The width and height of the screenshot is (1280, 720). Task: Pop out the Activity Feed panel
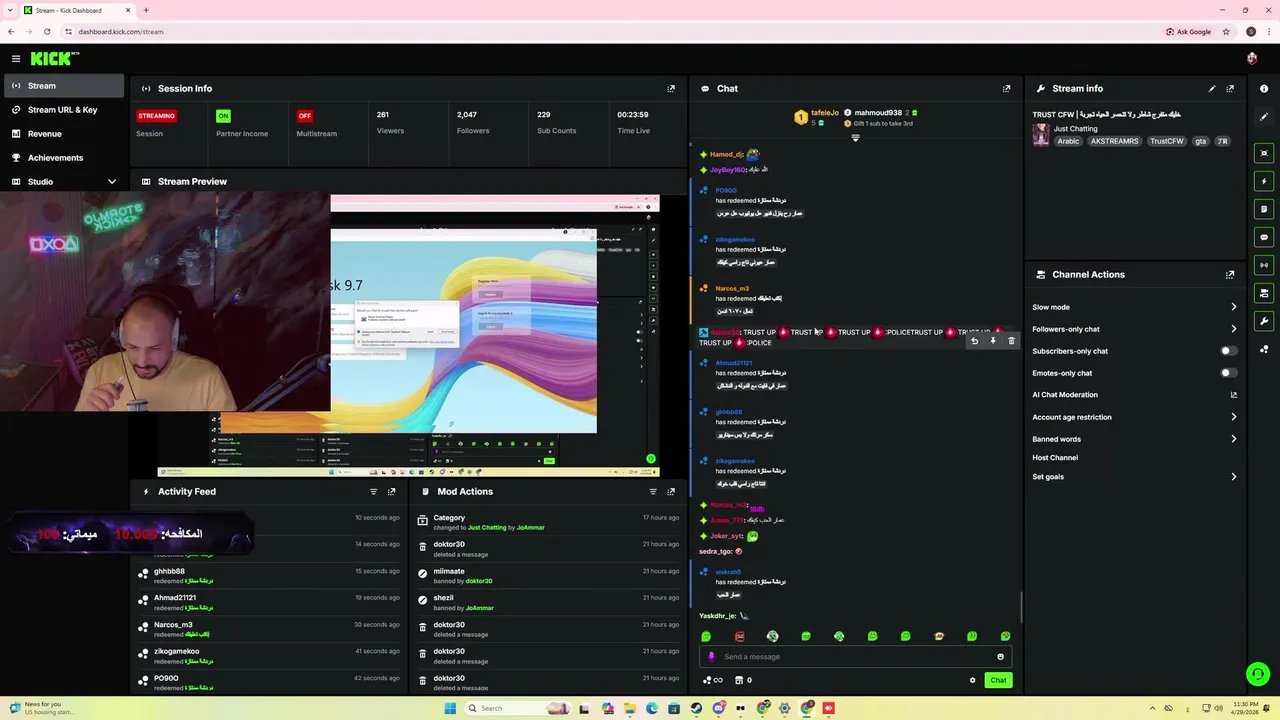(391, 491)
